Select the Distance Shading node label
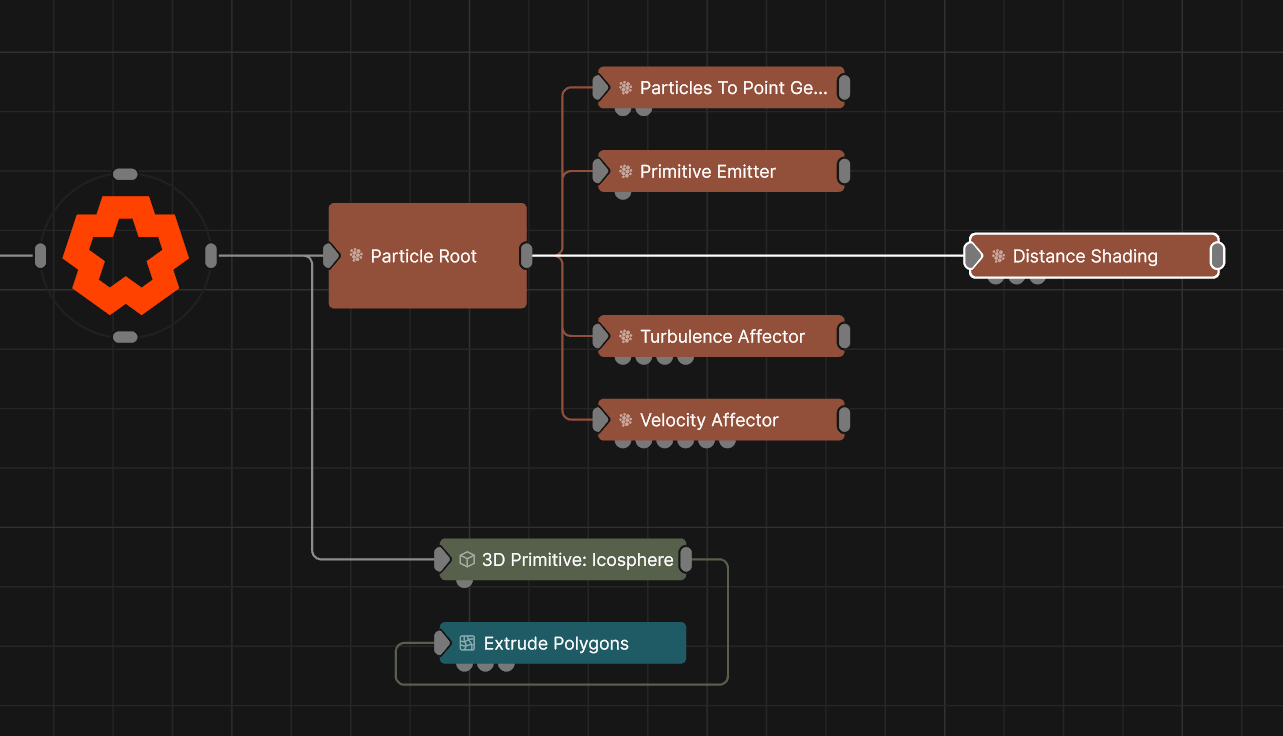The image size is (1283, 736). pyautogui.click(x=1085, y=257)
